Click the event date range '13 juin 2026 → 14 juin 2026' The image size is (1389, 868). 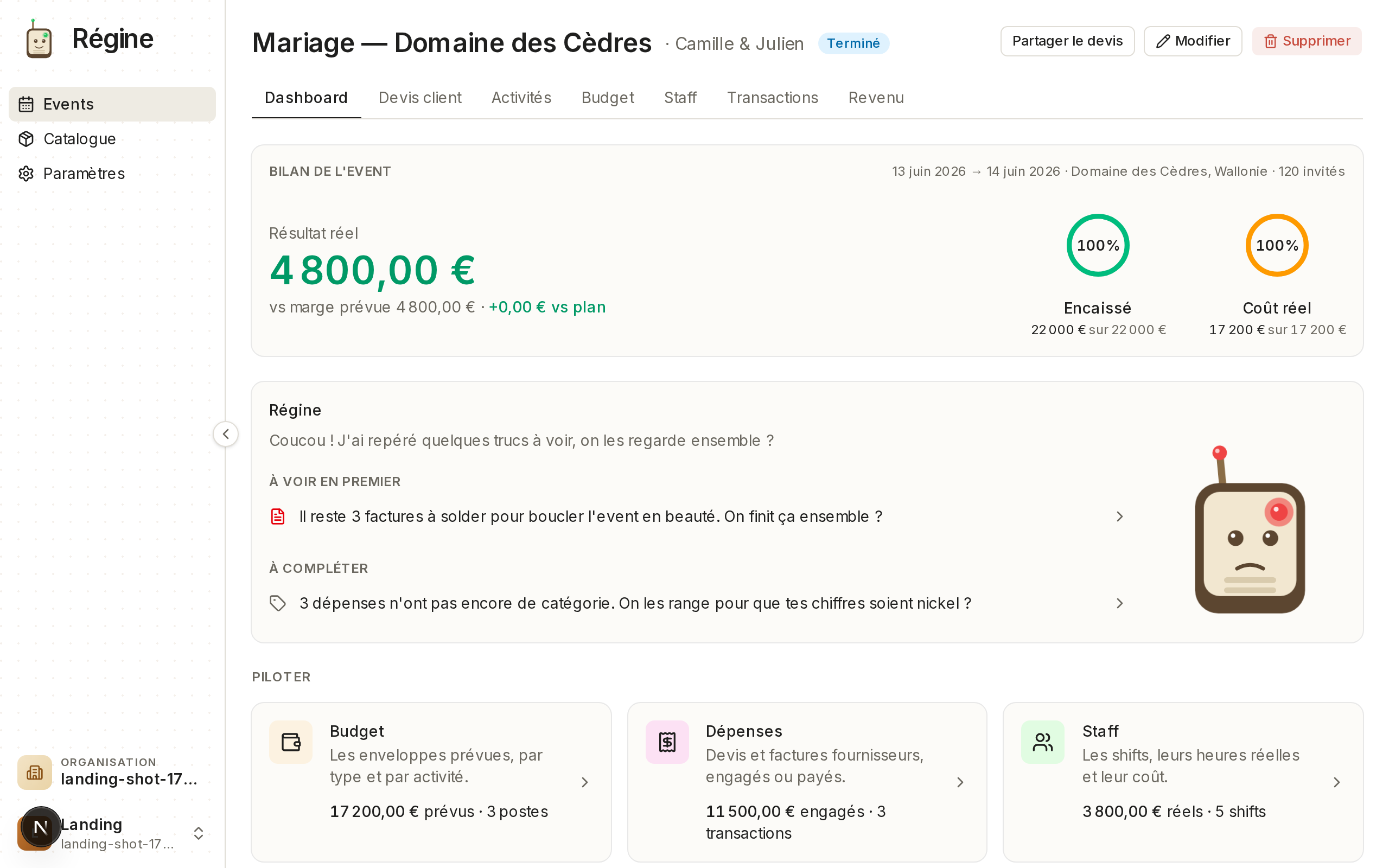click(976, 171)
